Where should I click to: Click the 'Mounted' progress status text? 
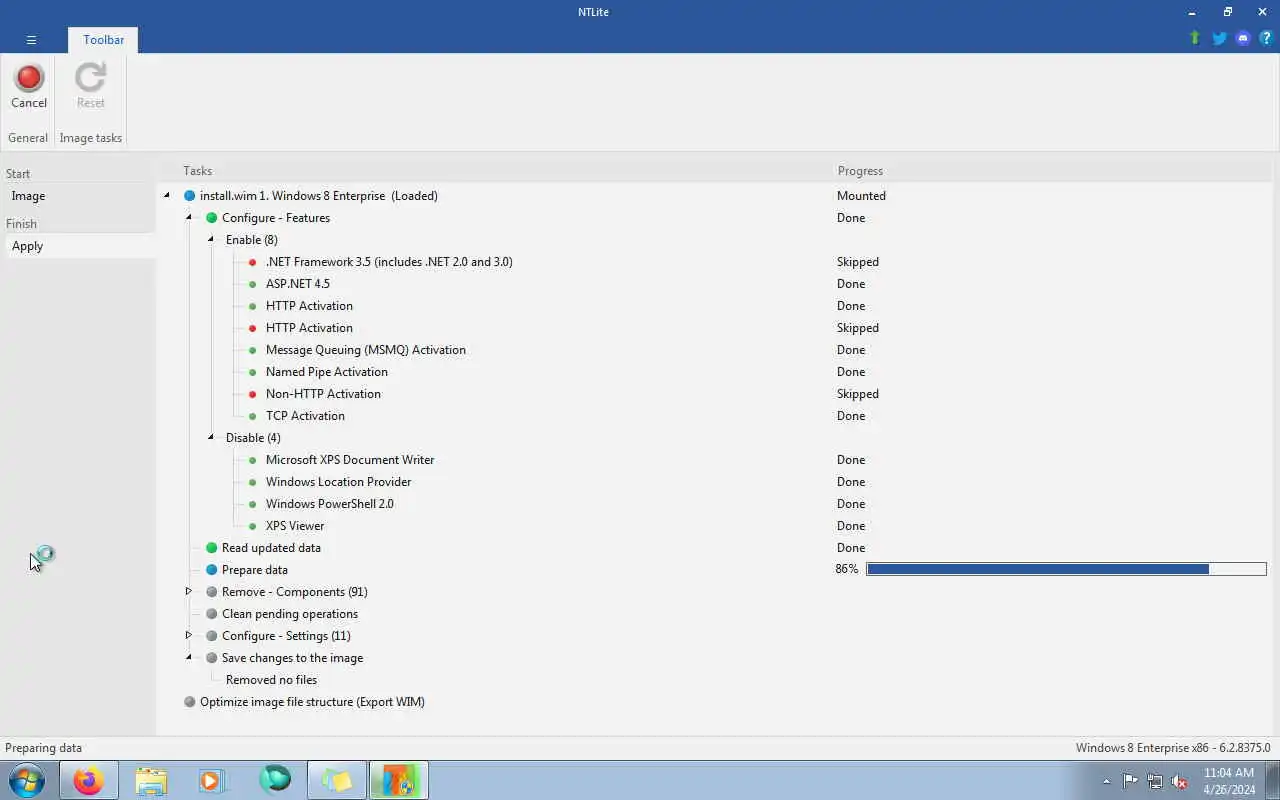click(x=861, y=196)
